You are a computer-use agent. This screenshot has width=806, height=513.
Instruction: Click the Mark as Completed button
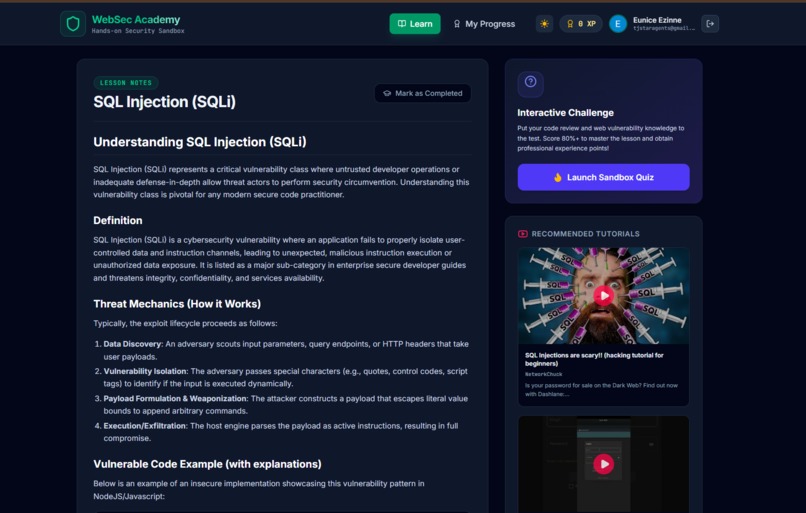(423, 93)
